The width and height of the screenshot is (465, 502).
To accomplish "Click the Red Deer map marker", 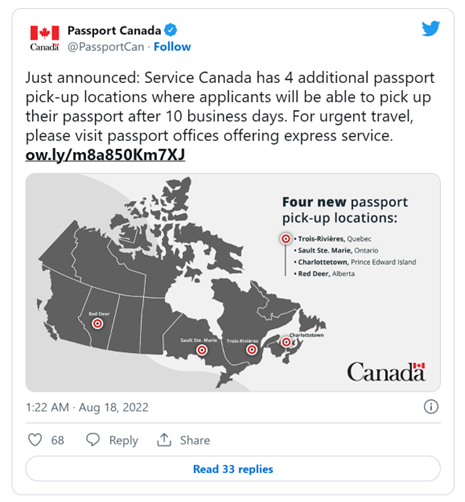I will coord(97,323).
